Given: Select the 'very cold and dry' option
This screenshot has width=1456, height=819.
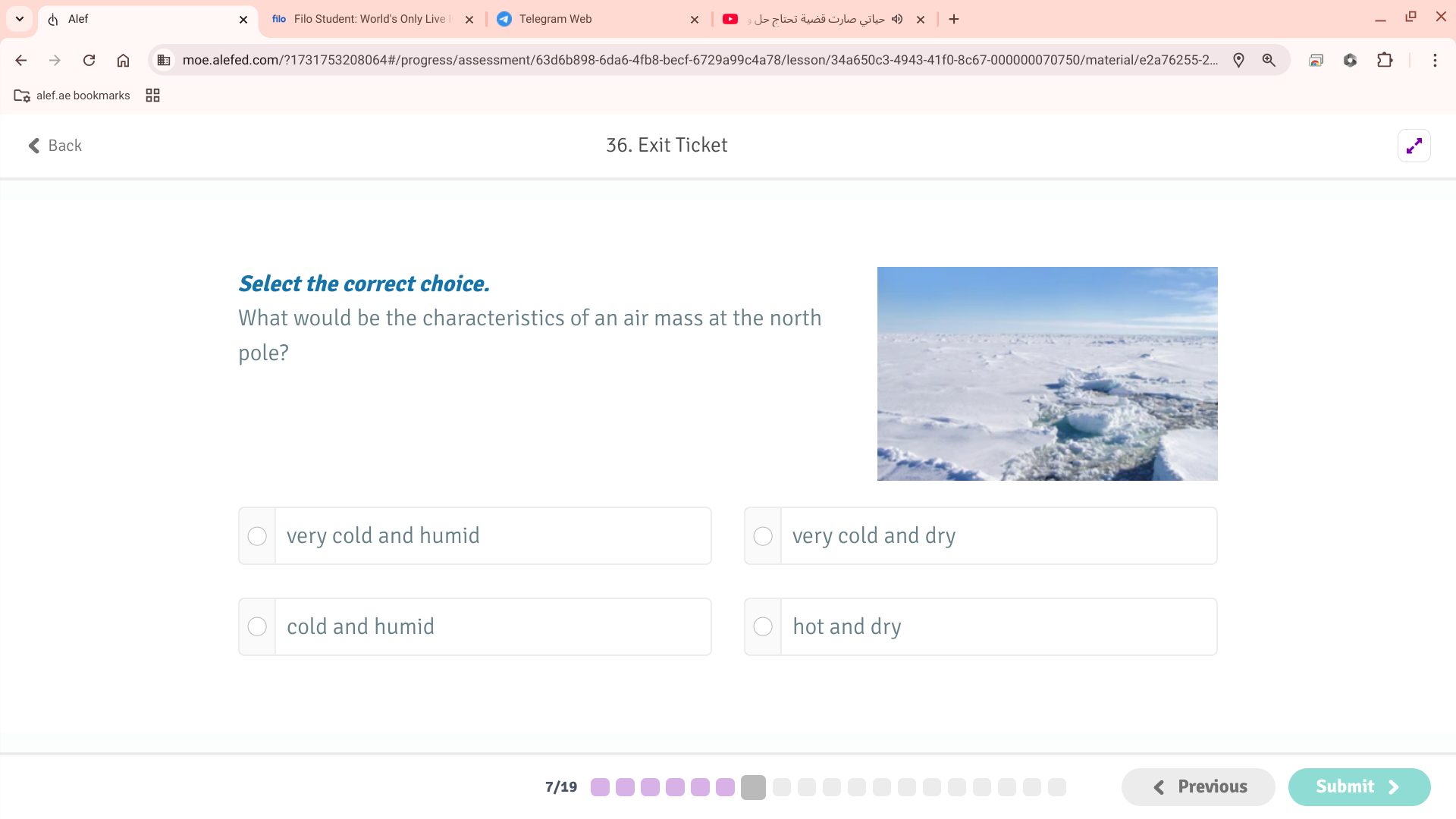Looking at the screenshot, I should pos(763,536).
